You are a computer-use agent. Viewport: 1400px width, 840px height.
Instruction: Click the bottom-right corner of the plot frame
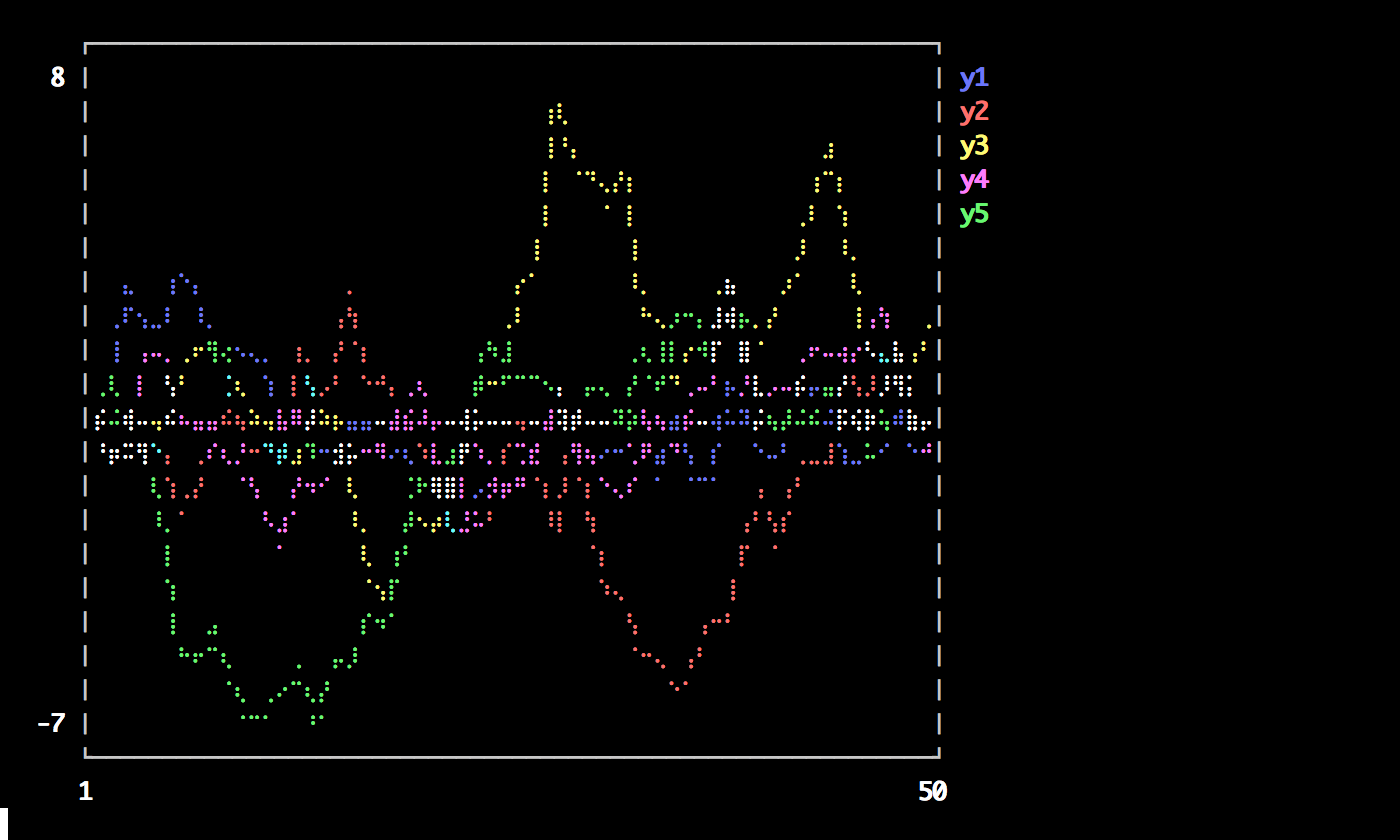coord(939,756)
